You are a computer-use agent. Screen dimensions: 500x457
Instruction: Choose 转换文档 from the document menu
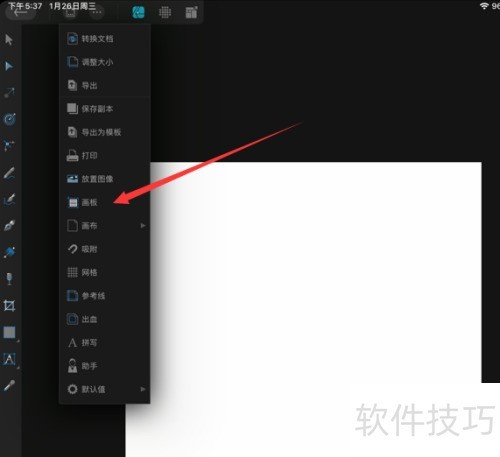tap(105, 39)
